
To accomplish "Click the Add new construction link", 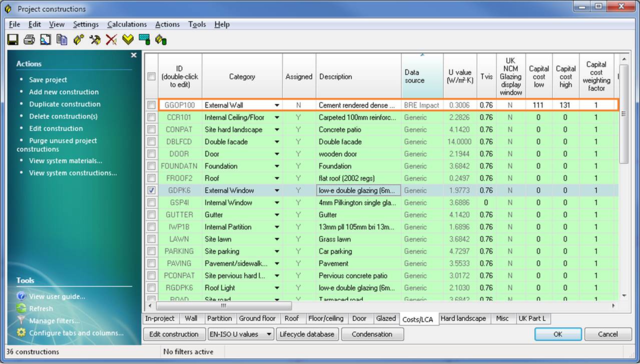I will click(64, 92).
